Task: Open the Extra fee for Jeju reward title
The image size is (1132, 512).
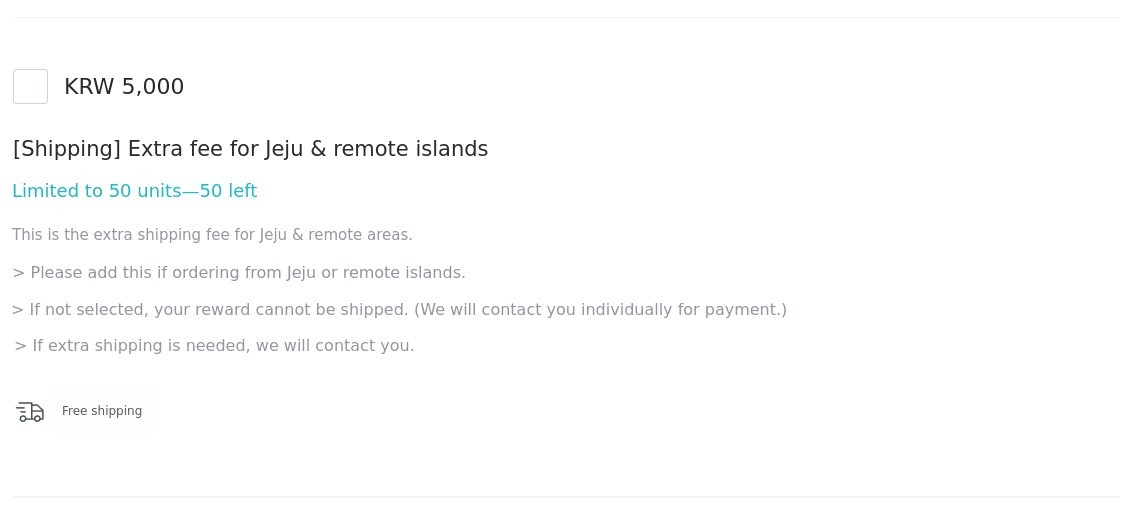Action: coord(250,149)
